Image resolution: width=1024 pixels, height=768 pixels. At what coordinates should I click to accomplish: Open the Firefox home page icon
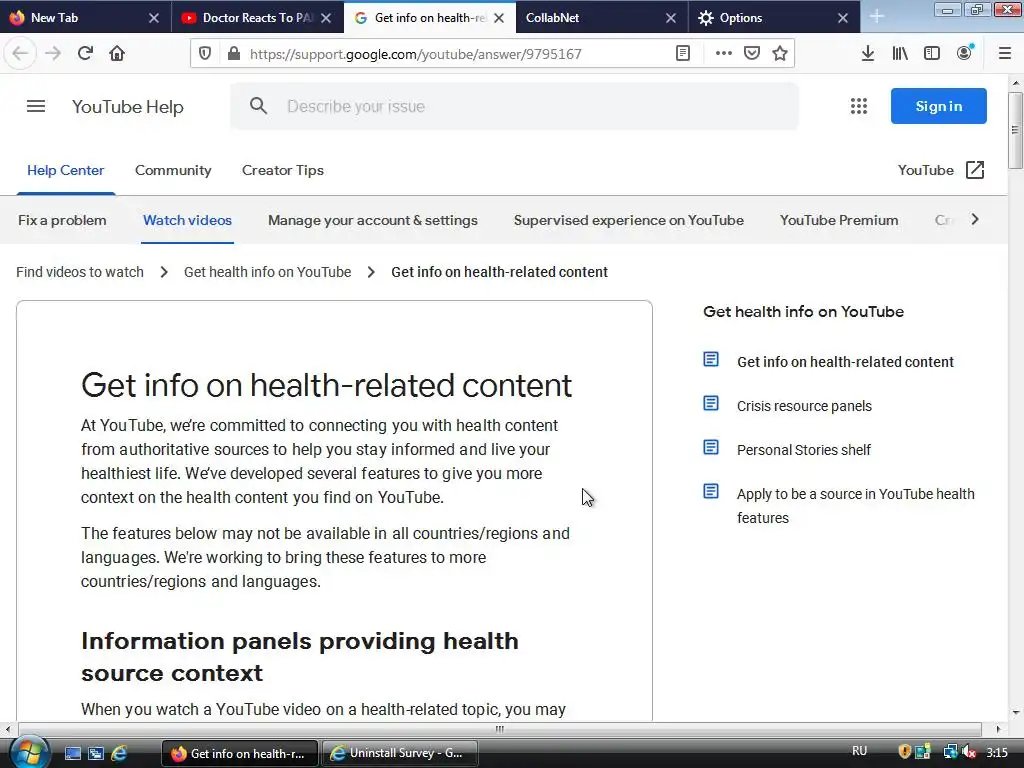[117, 54]
